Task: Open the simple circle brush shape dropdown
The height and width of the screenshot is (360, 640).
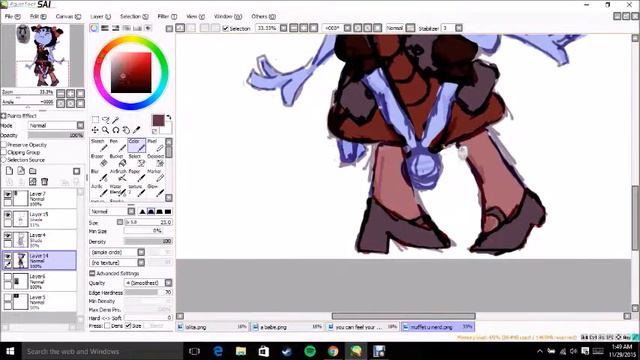Action: click(x=117, y=252)
